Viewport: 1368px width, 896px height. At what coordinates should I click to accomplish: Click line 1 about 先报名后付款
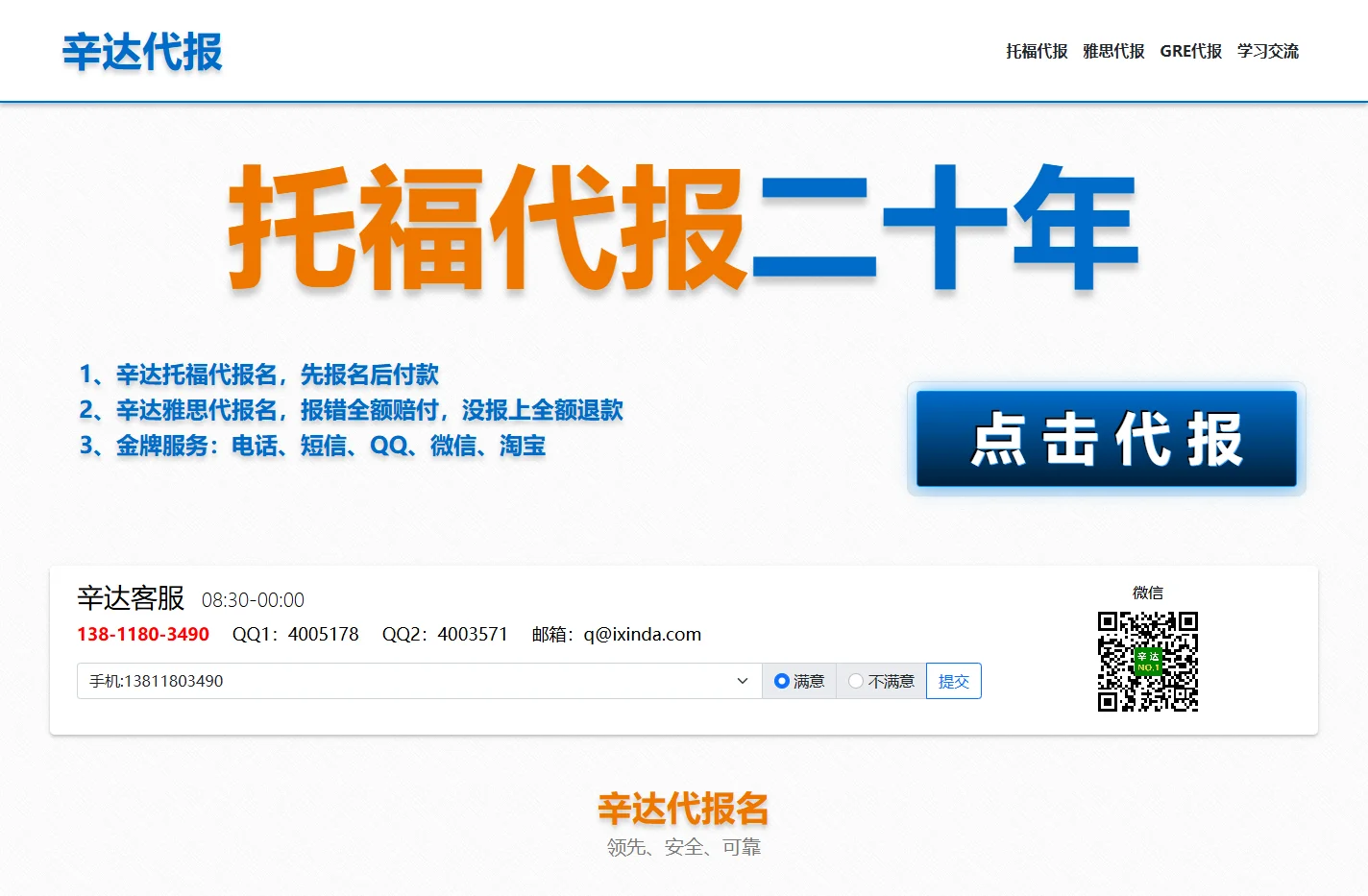pos(259,375)
